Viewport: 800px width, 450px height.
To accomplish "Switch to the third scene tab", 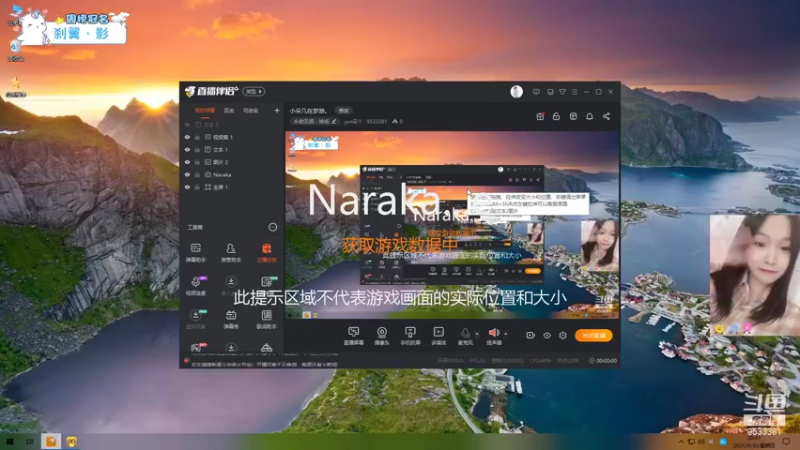I will click(251, 110).
